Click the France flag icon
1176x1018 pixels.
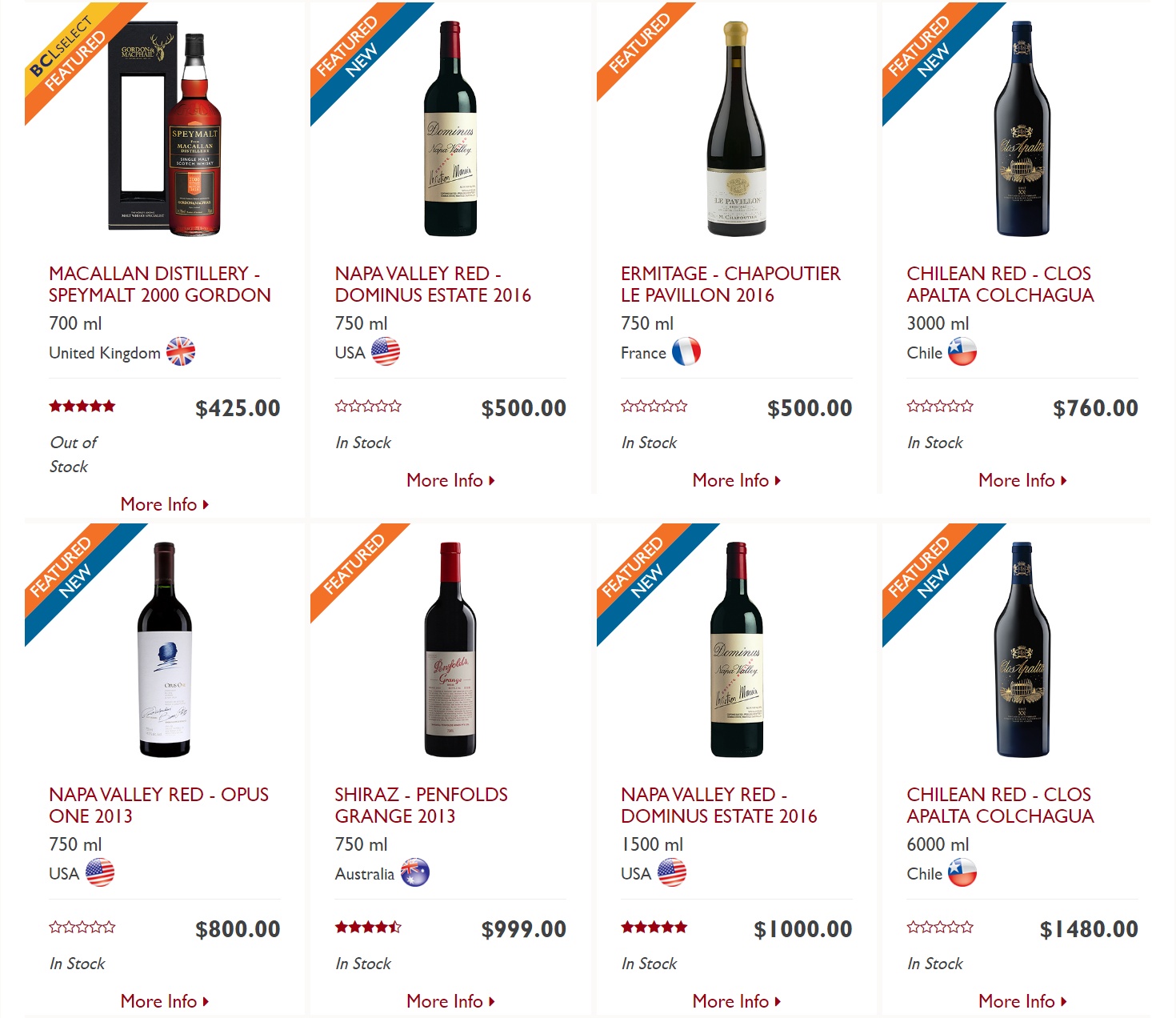[x=686, y=352]
